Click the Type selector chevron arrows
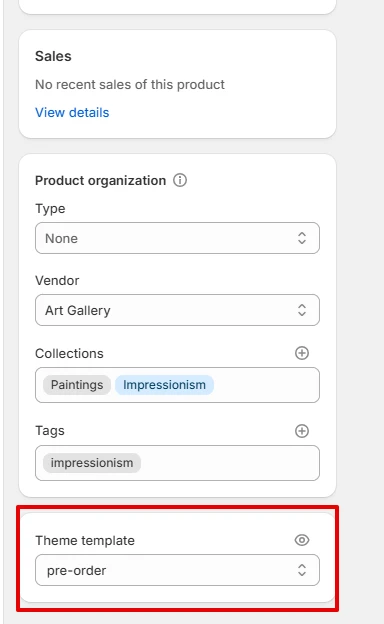The width and height of the screenshot is (384, 624). coord(302,238)
